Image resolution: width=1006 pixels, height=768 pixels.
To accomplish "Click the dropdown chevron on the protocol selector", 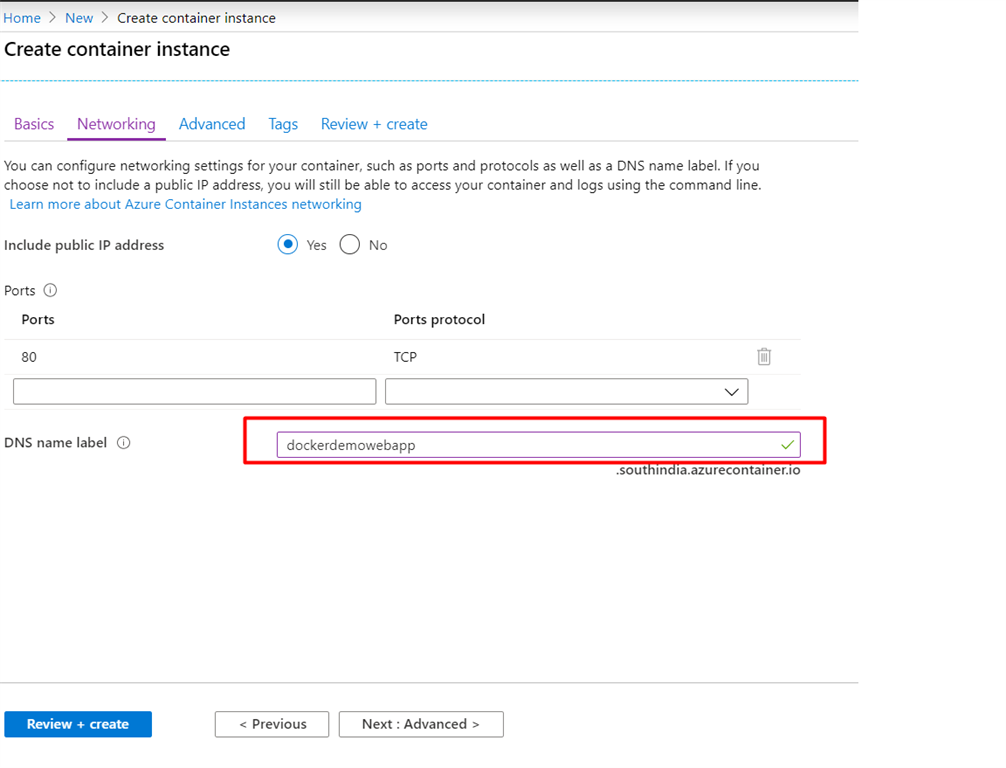I will coord(731,391).
